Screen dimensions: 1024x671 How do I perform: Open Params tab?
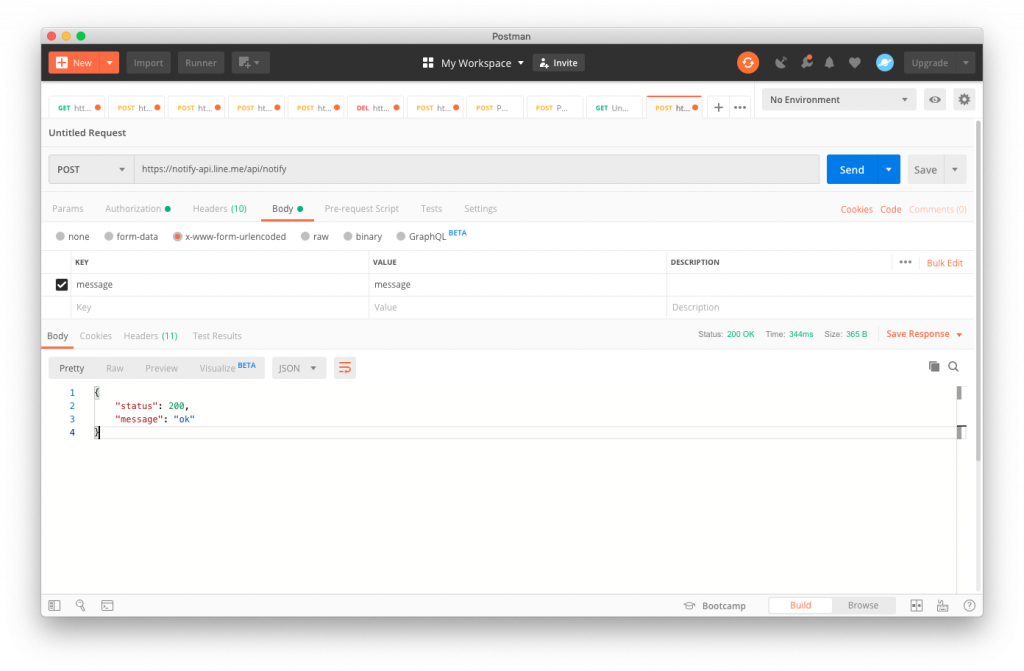pyautogui.click(x=68, y=208)
